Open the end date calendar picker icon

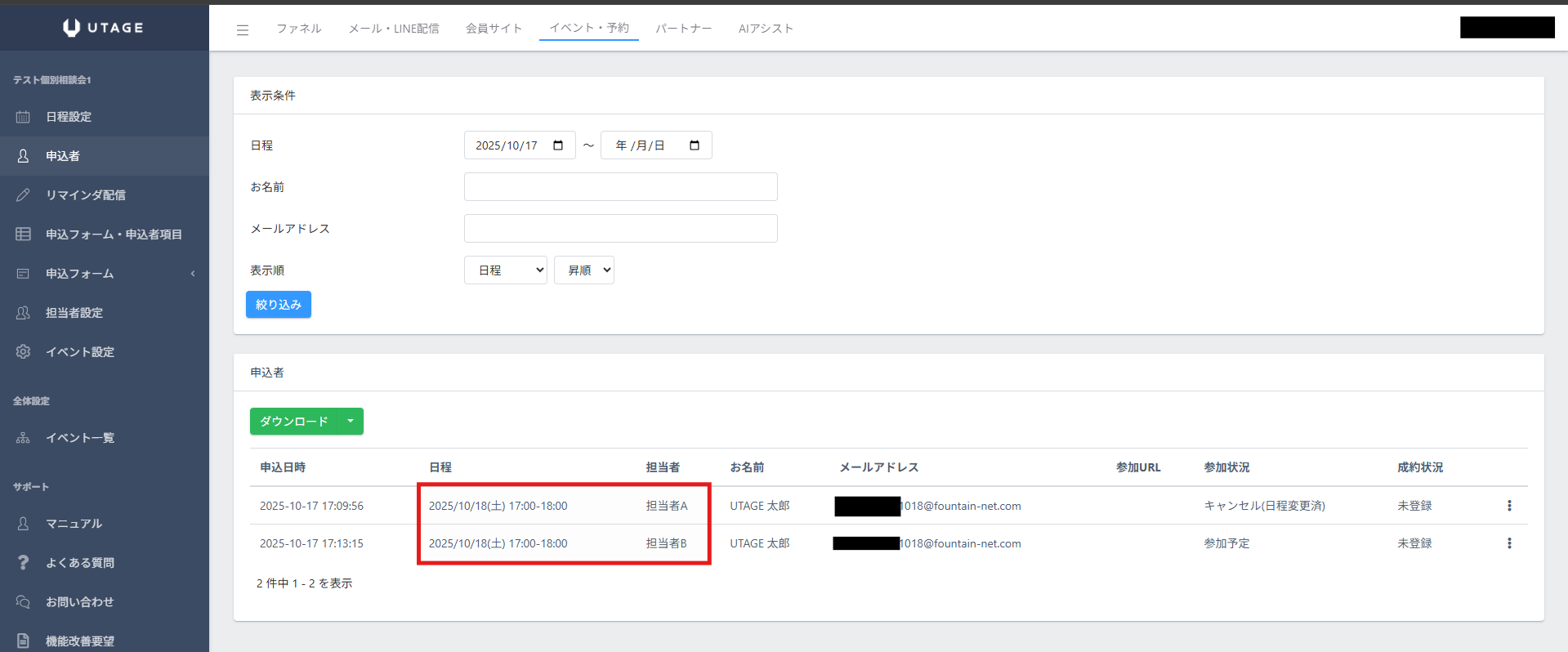tap(695, 145)
